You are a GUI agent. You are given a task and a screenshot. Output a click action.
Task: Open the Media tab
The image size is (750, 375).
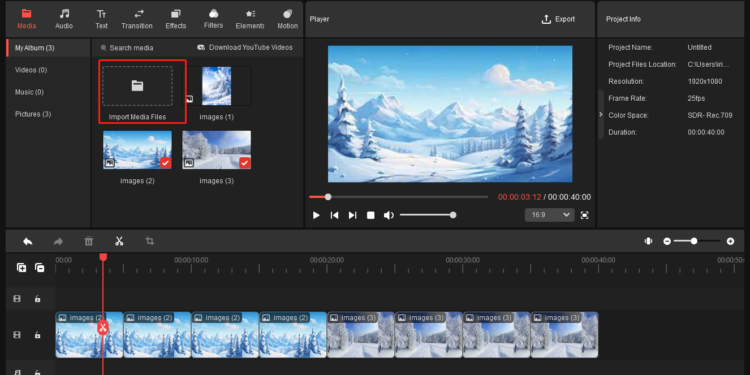point(26,19)
